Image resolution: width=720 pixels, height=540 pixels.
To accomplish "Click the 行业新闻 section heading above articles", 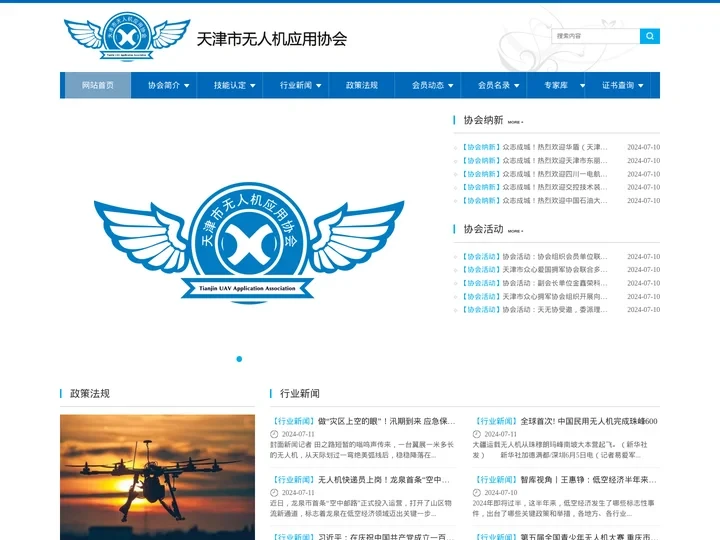I will tap(300, 394).
